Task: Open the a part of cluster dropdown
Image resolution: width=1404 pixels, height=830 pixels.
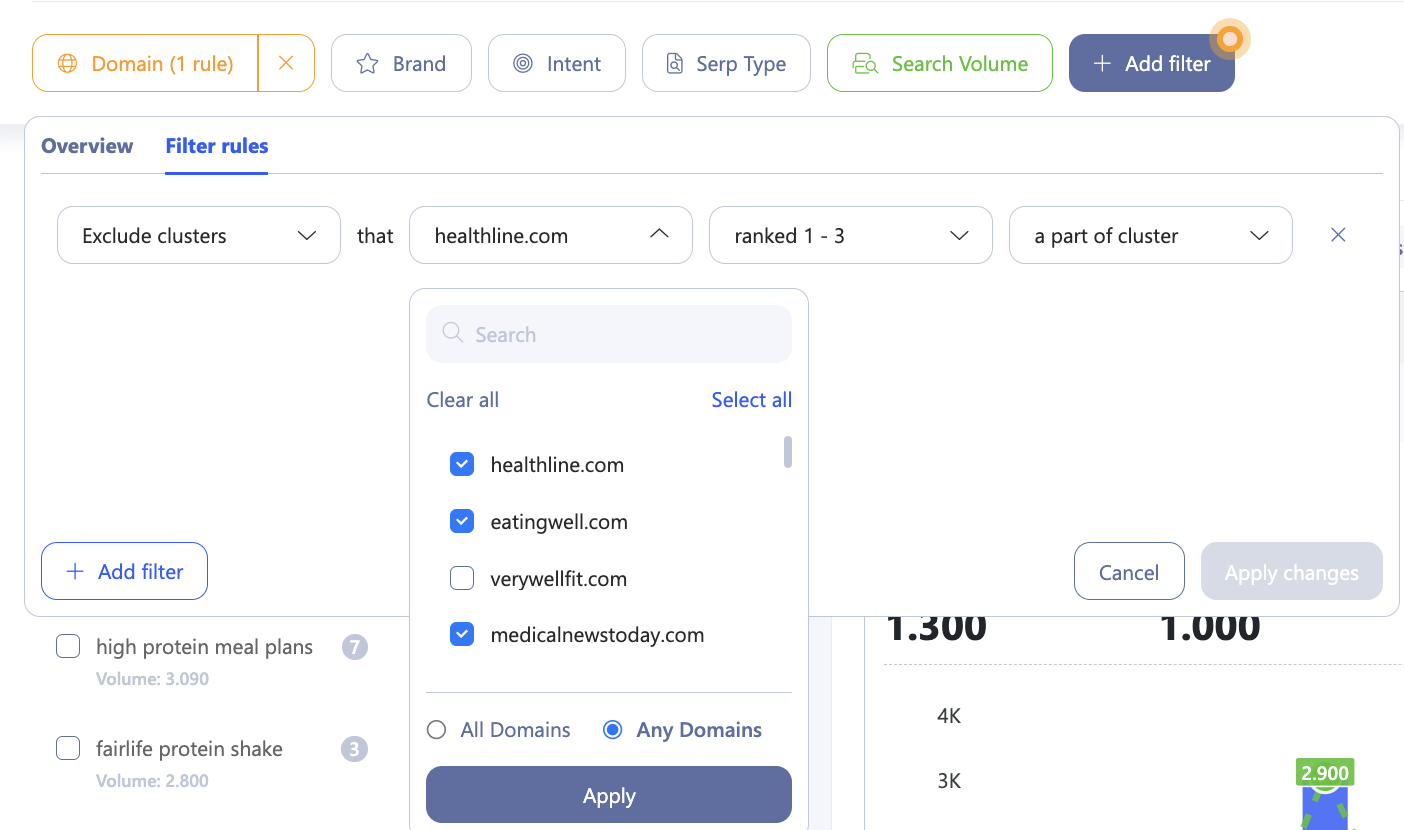Action: coord(1150,236)
